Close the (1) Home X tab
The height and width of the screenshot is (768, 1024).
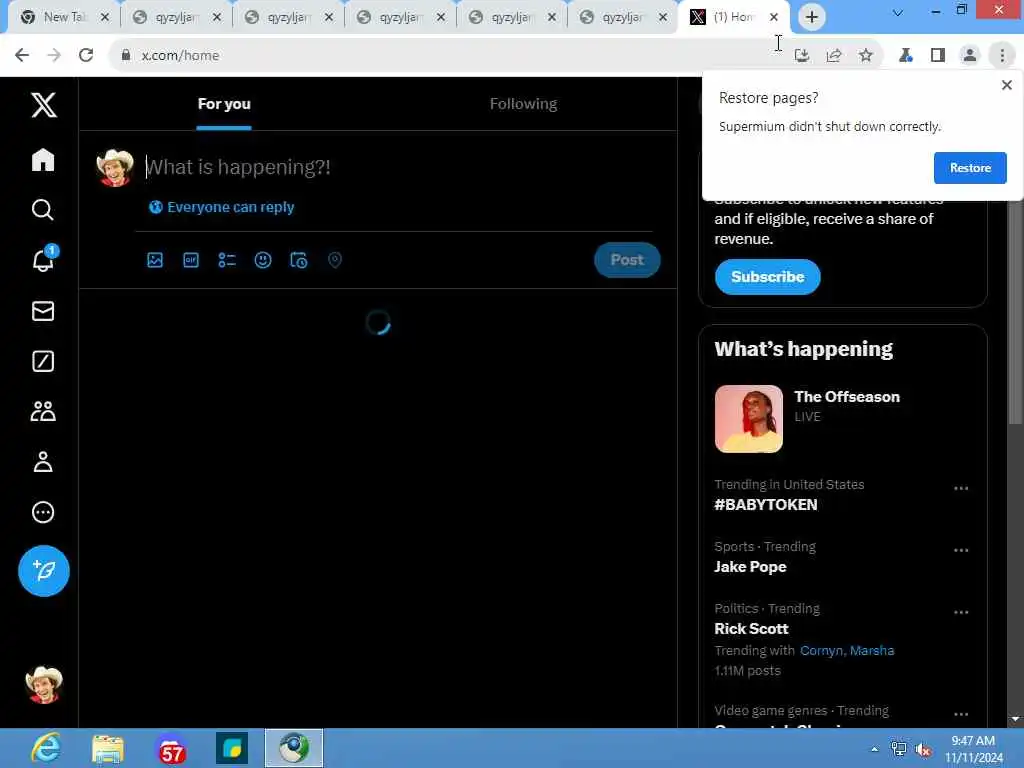774,17
